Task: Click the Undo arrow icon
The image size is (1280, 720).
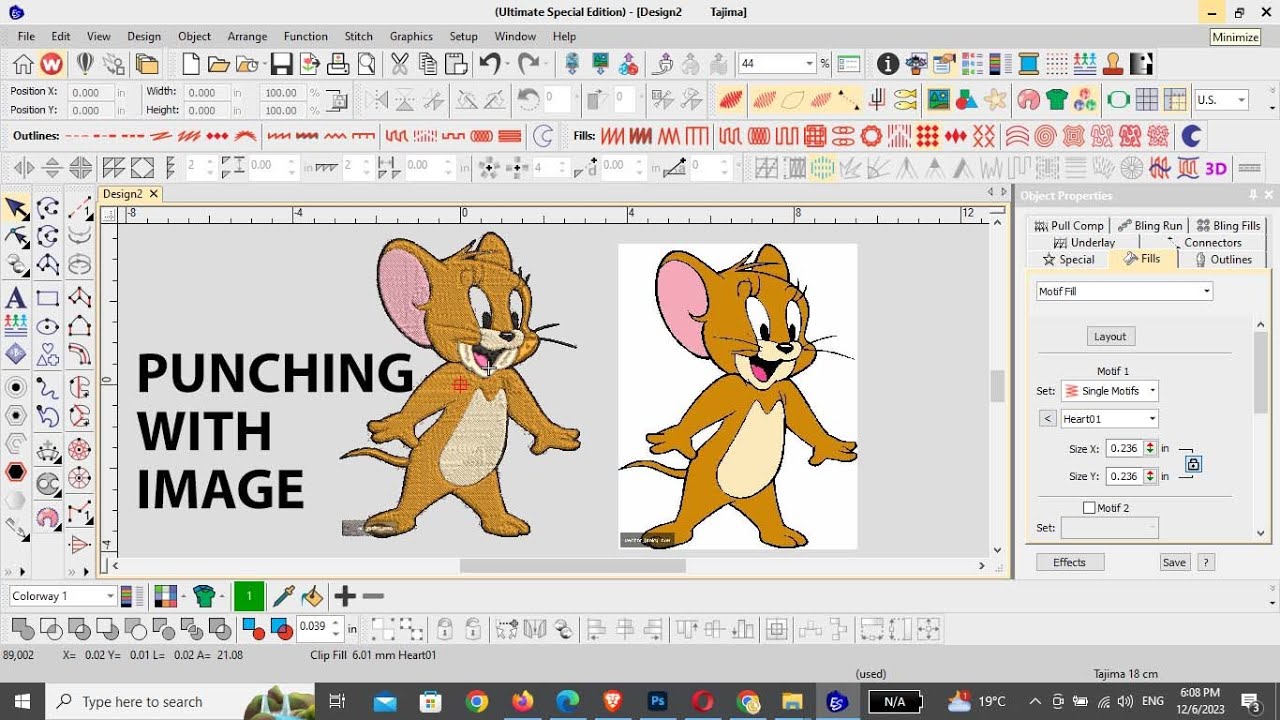Action: (x=488, y=64)
